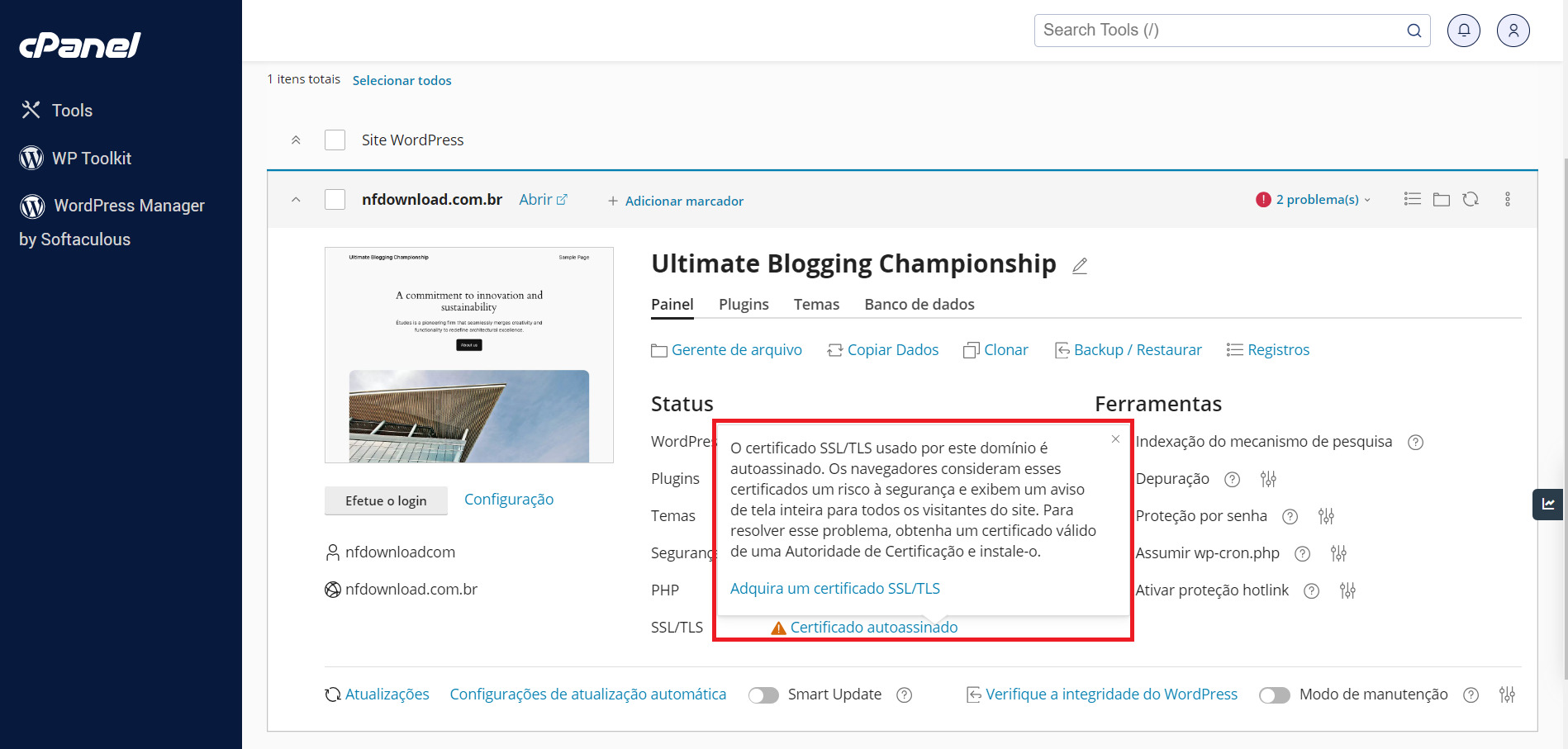Collapse the nfdownload.com.br site row
1568x749 pixels.
[296, 200]
